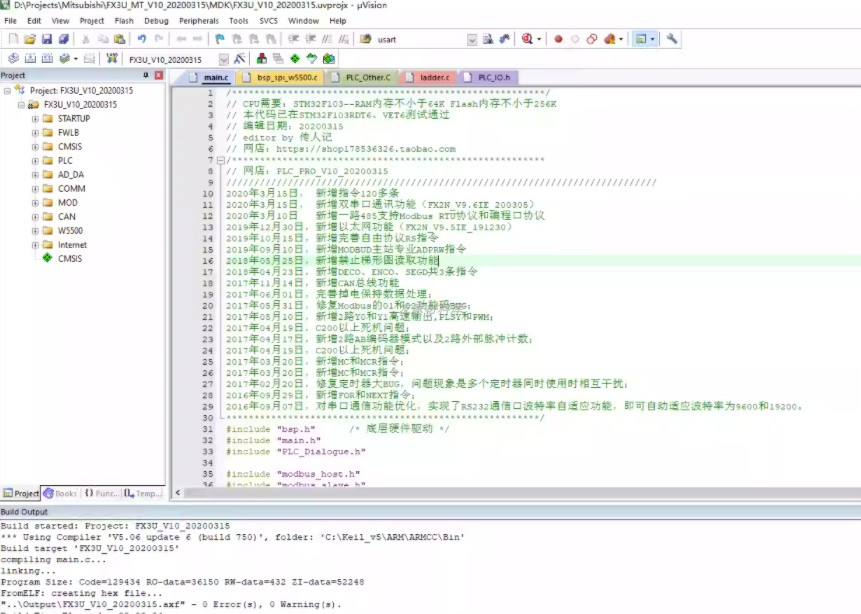Start a debug session with the magnifier icon
The image size is (861, 614).
pyautogui.click(x=526, y=38)
